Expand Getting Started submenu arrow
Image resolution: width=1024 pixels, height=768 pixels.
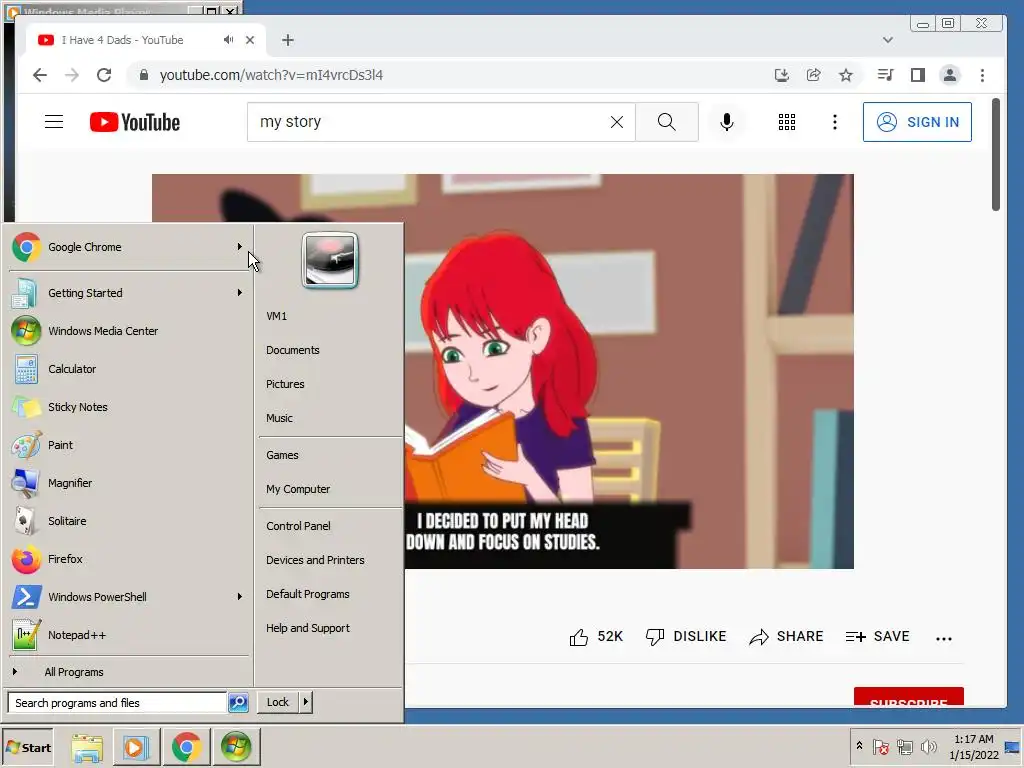[x=240, y=293]
